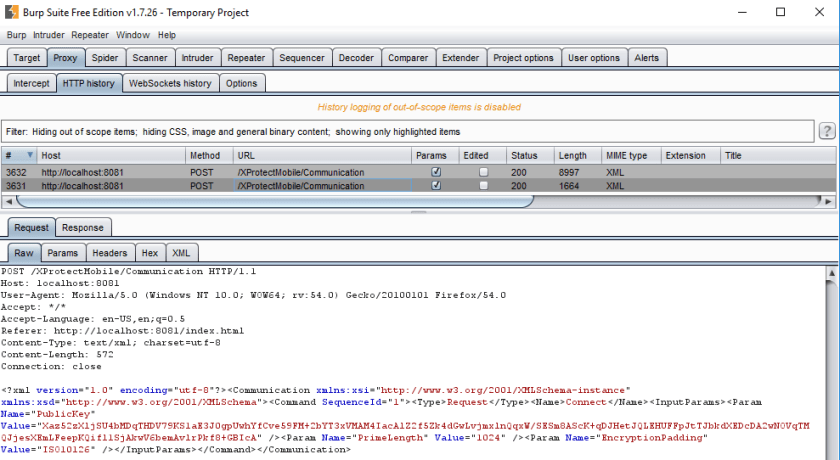The image size is (840, 460).
Task: Open the Burp menu
Action: click(x=17, y=35)
